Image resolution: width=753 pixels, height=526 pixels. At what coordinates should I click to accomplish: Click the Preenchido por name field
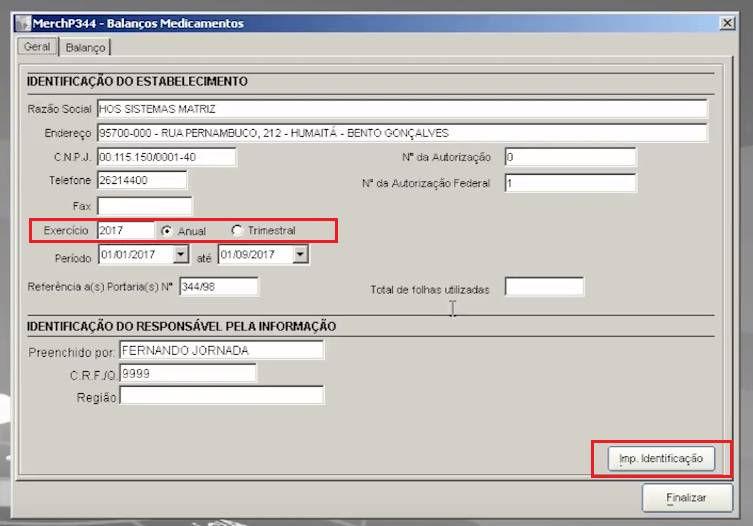click(221, 350)
